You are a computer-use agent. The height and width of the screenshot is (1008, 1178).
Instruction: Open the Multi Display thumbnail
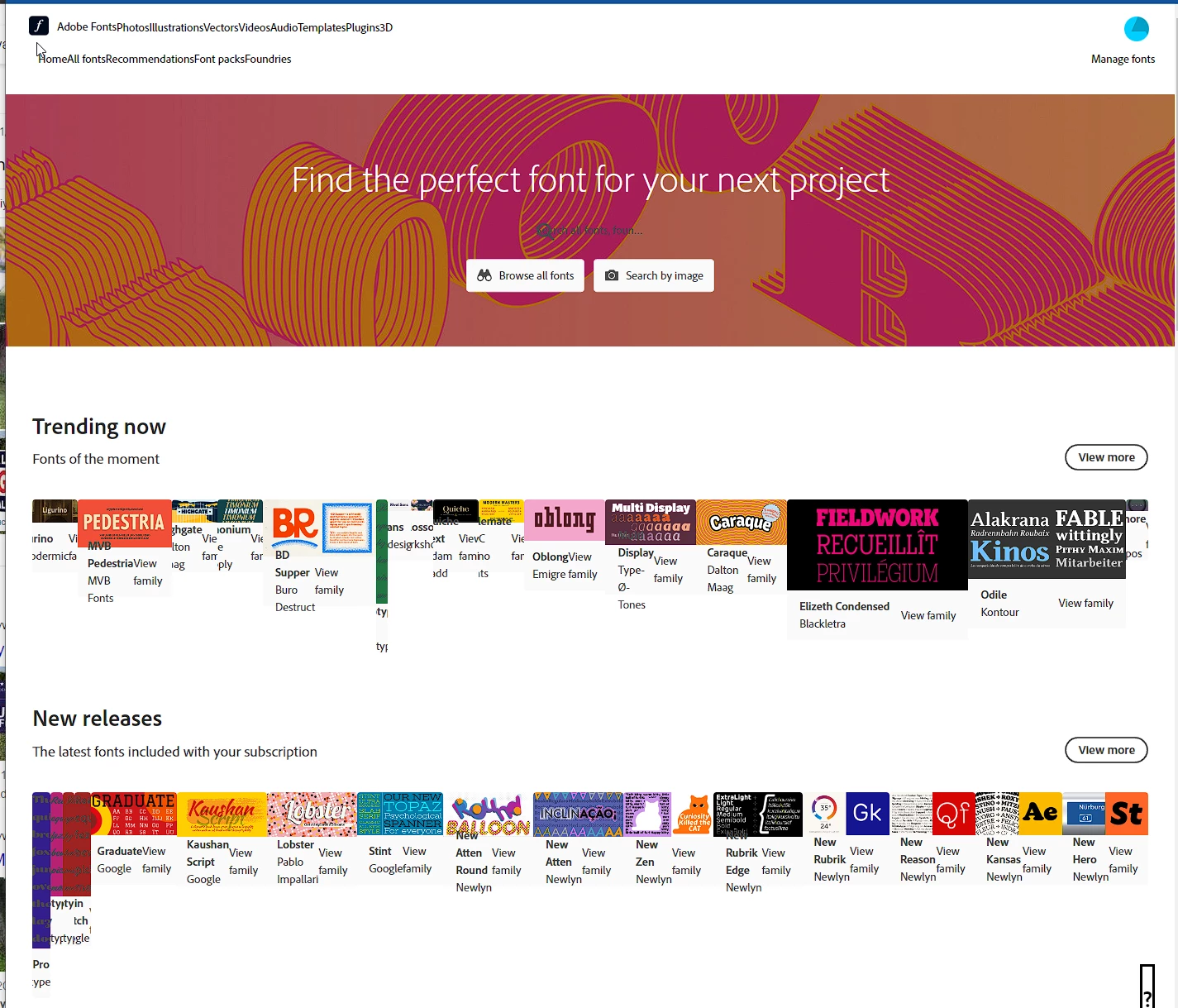click(x=651, y=521)
